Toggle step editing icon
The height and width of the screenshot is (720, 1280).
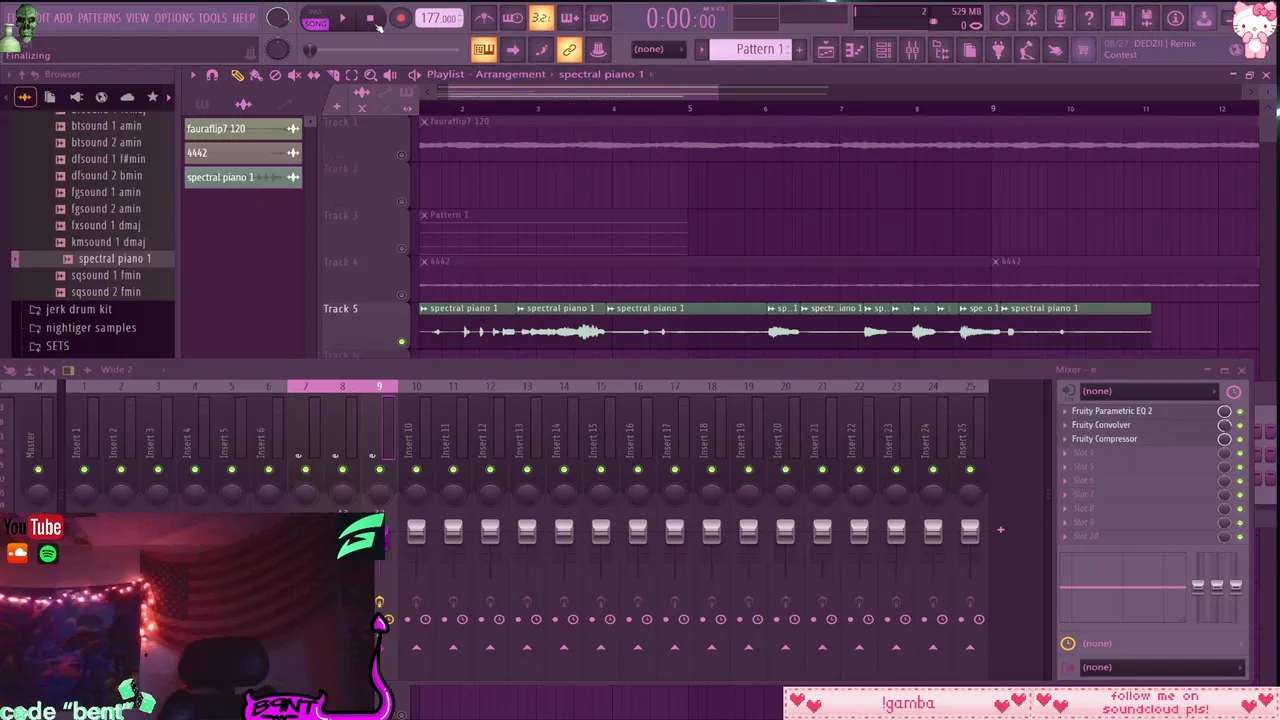pyautogui.click(x=541, y=50)
